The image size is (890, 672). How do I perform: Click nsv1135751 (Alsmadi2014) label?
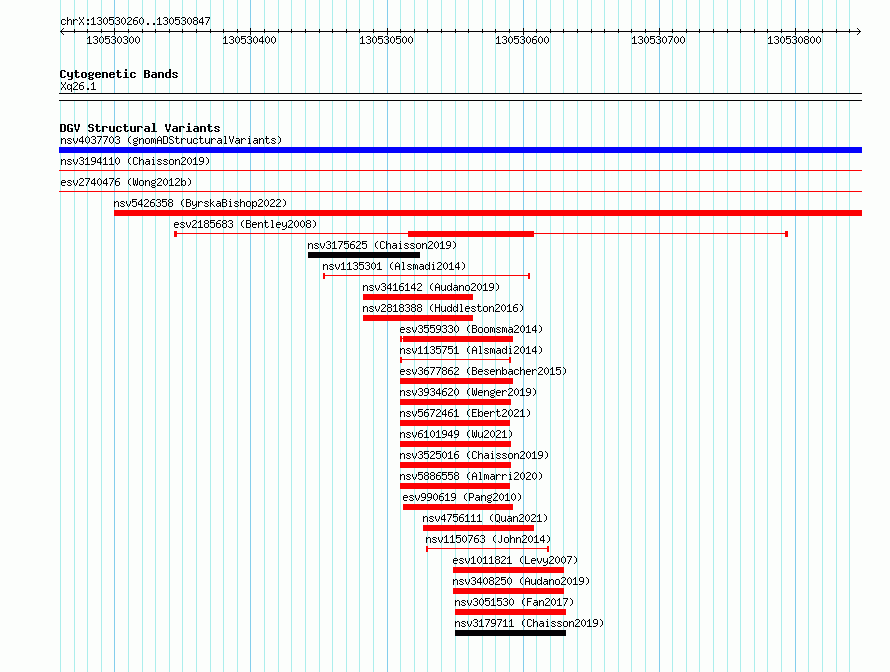pos(471,350)
